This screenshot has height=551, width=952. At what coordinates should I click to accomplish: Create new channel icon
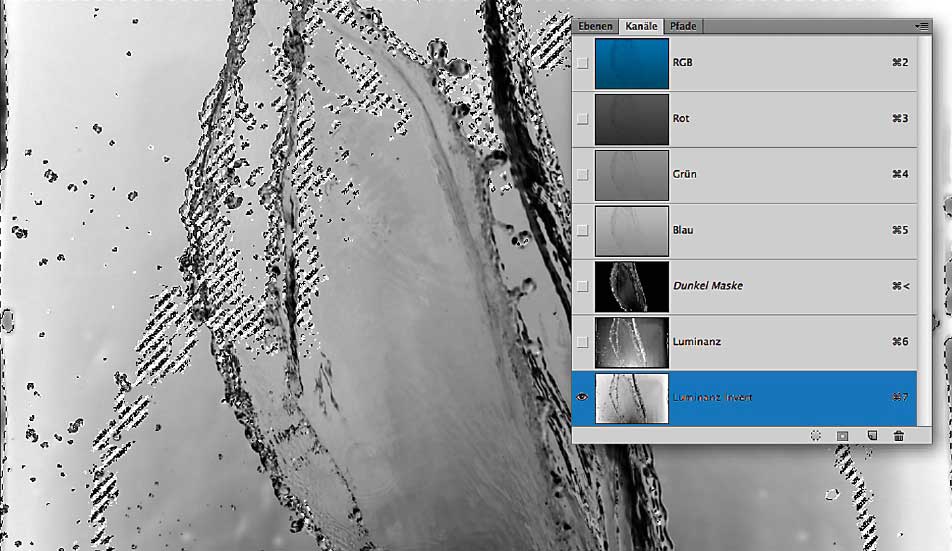[x=872, y=436]
